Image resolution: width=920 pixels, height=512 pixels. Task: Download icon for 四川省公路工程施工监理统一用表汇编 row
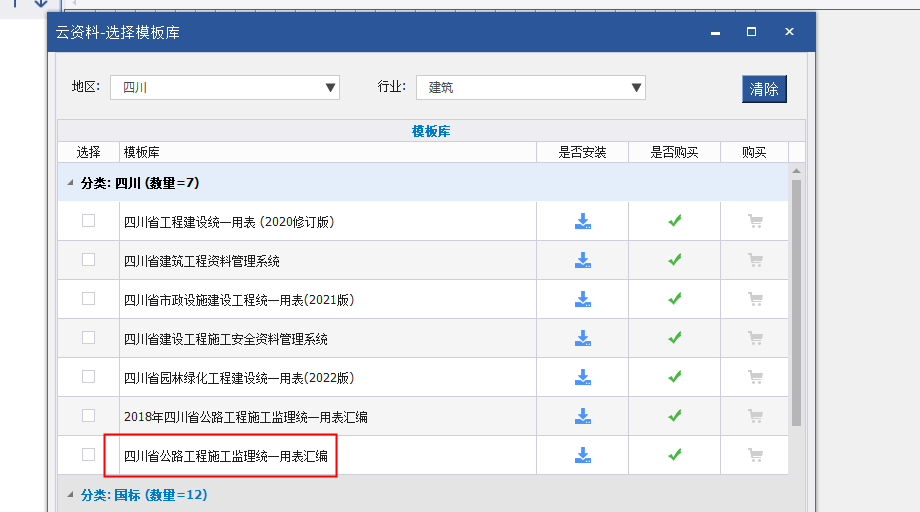coord(583,455)
